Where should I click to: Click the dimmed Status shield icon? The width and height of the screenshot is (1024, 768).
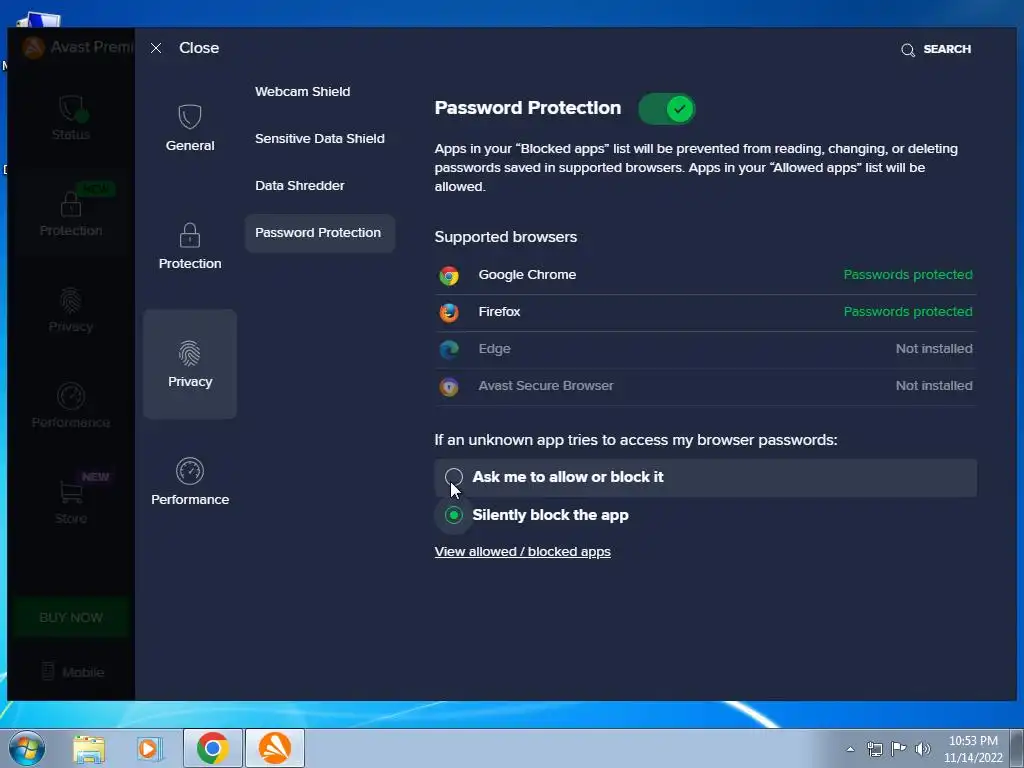click(x=71, y=108)
